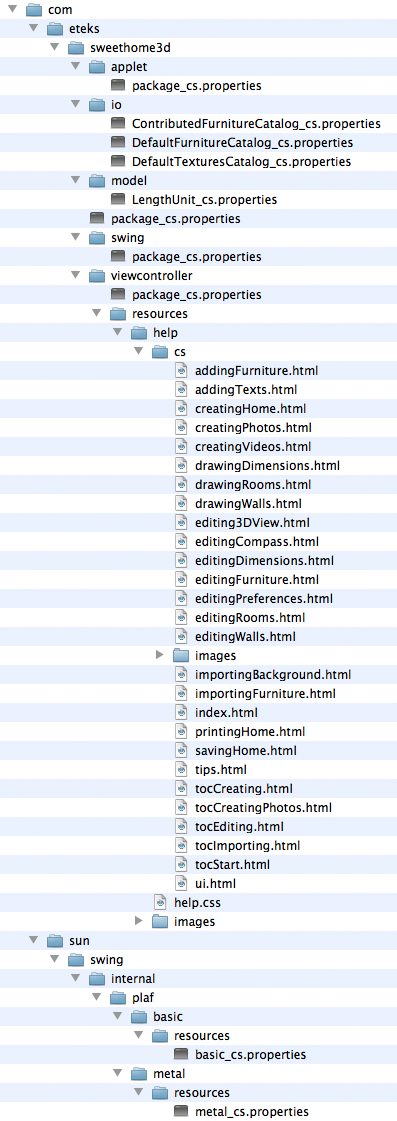The image size is (397, 1121).
Task: Select creatingPhotos.html file name
Action: point(253,428)
